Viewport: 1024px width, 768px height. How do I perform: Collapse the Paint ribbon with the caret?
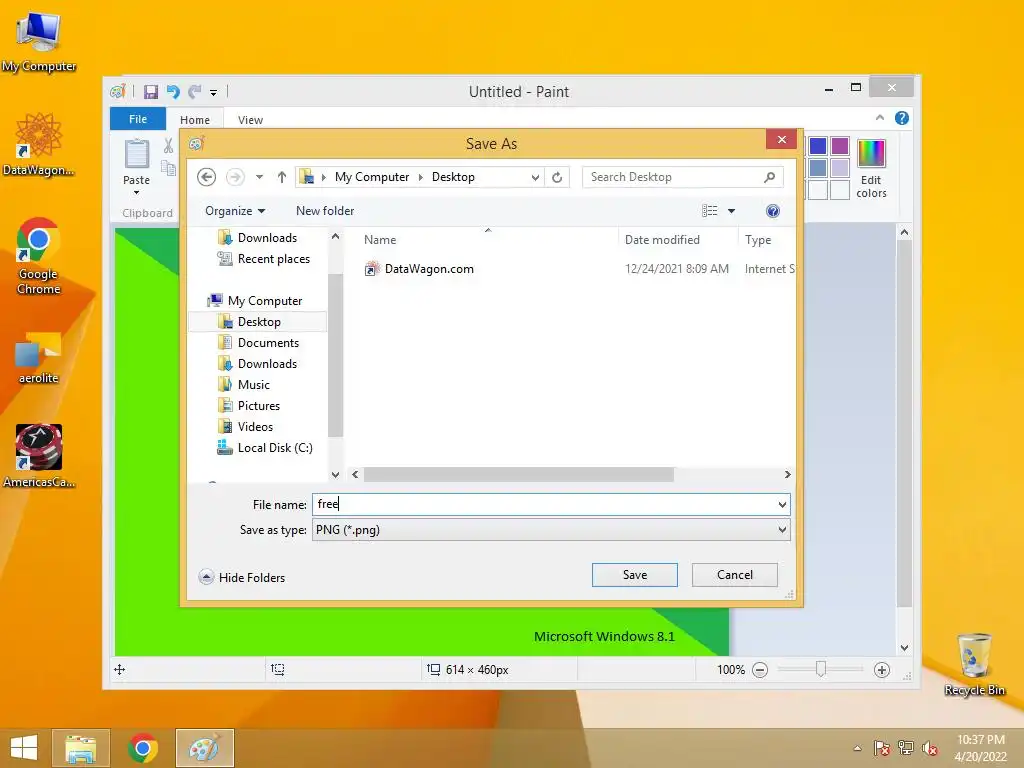[880, 118]
